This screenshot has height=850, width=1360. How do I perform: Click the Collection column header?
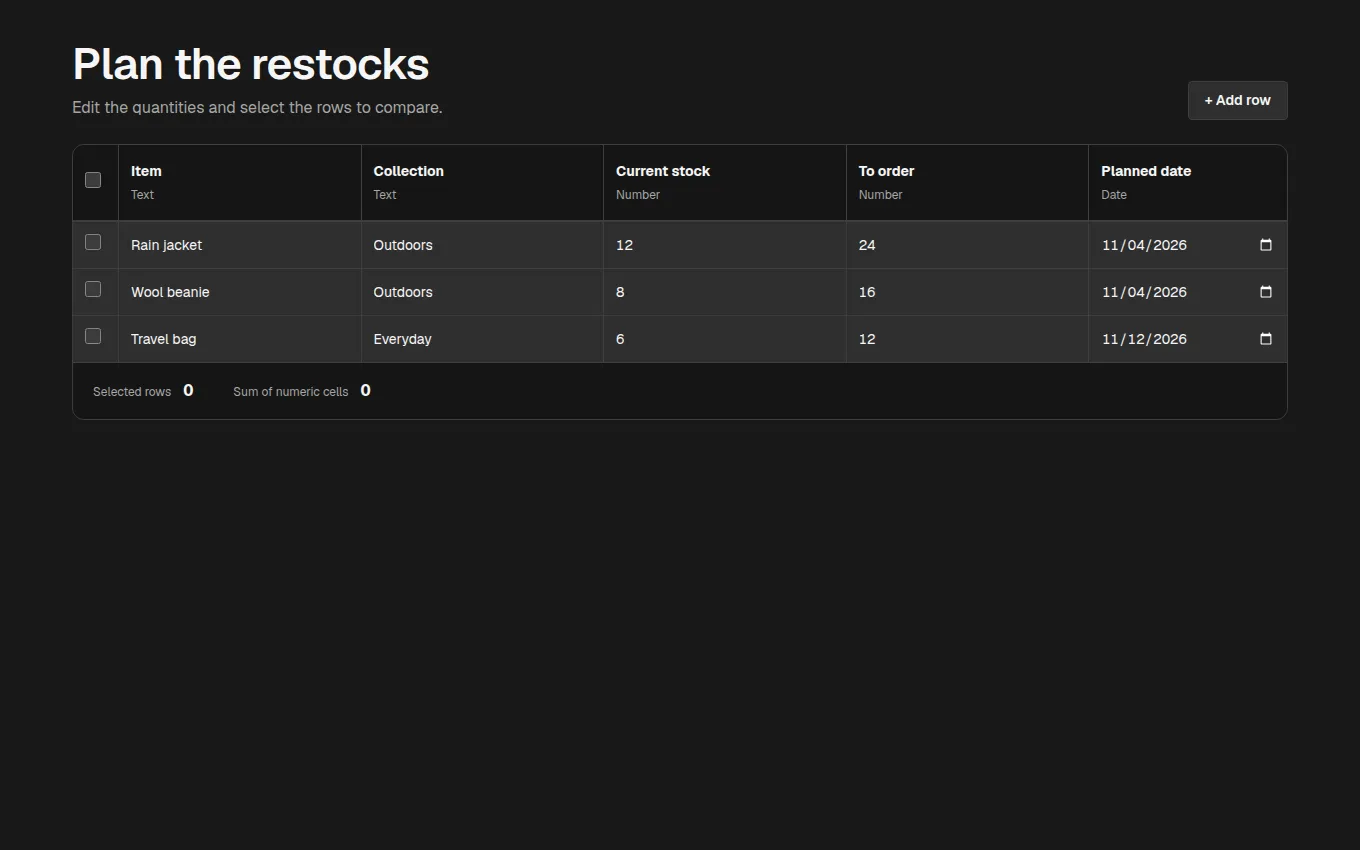pyautogui.click(x=482, y=183)
